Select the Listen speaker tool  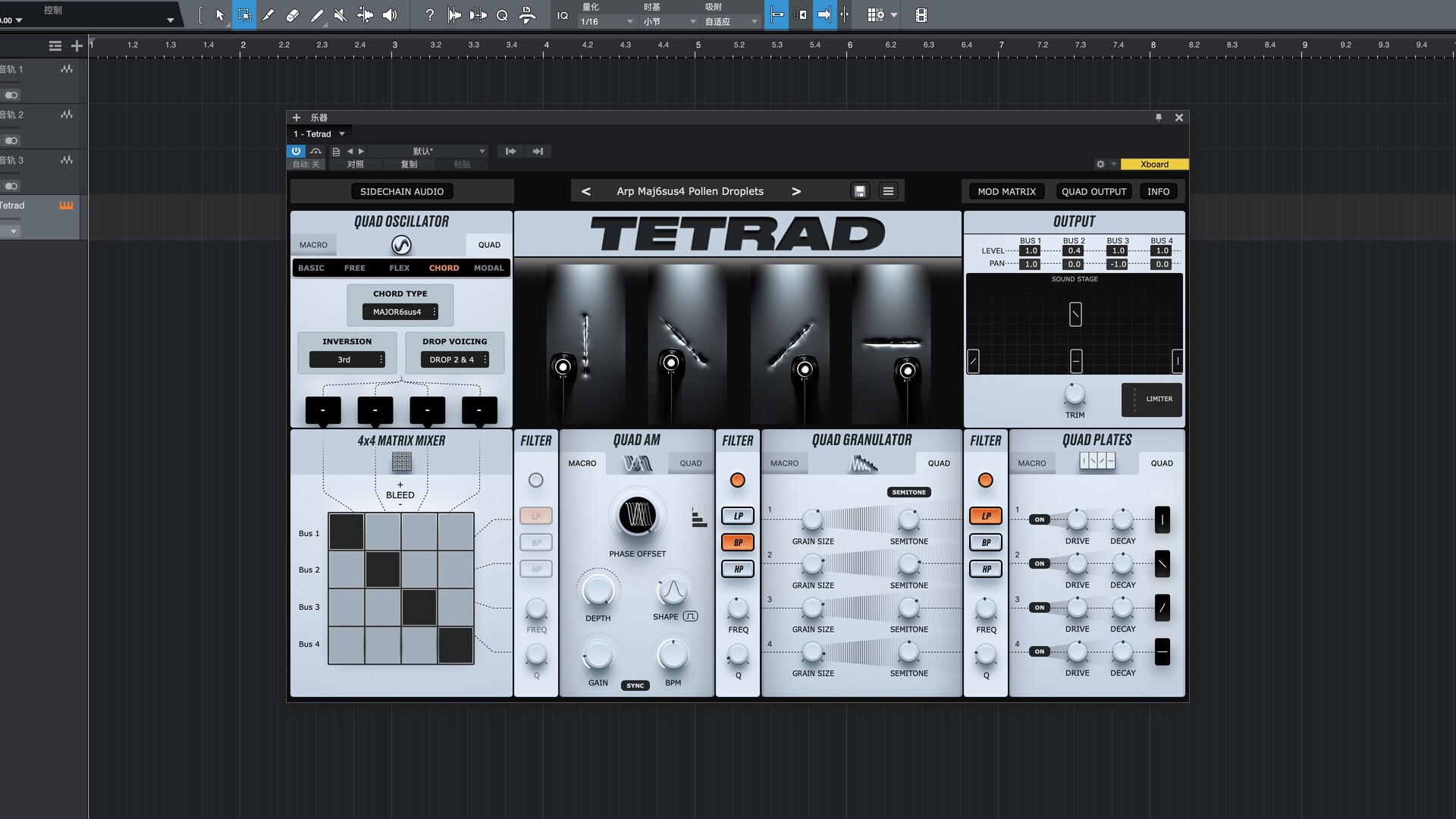click(x=390, y=14)
